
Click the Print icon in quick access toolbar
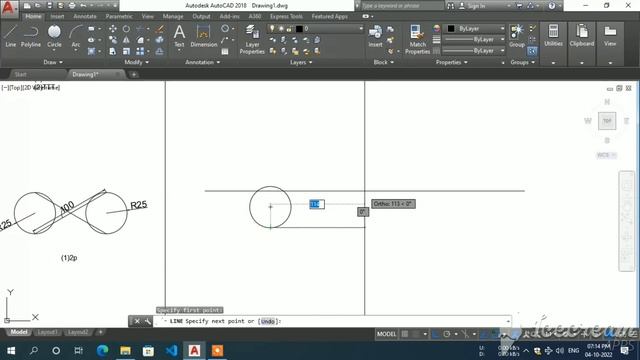tap(72, 6)
